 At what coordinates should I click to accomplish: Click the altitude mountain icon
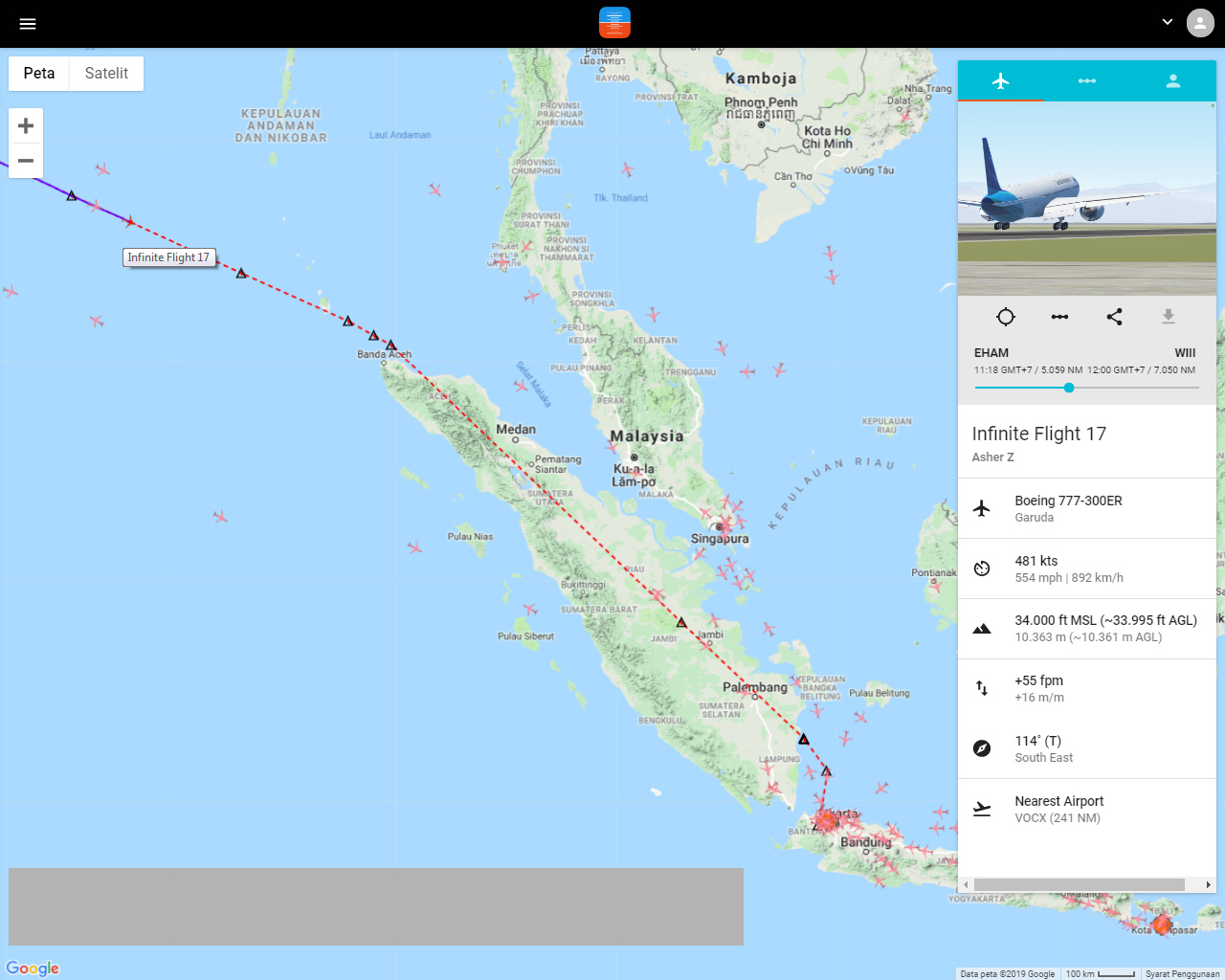tap(982, 629)
